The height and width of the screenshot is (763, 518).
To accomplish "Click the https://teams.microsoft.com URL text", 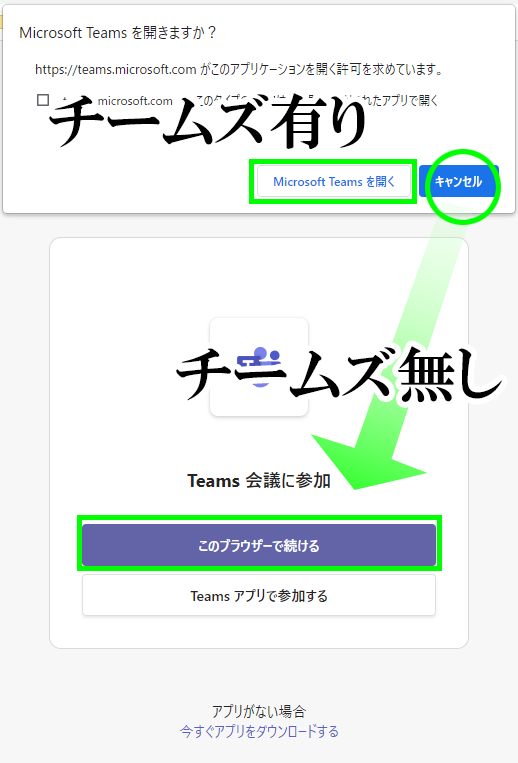I will point(115,70).
